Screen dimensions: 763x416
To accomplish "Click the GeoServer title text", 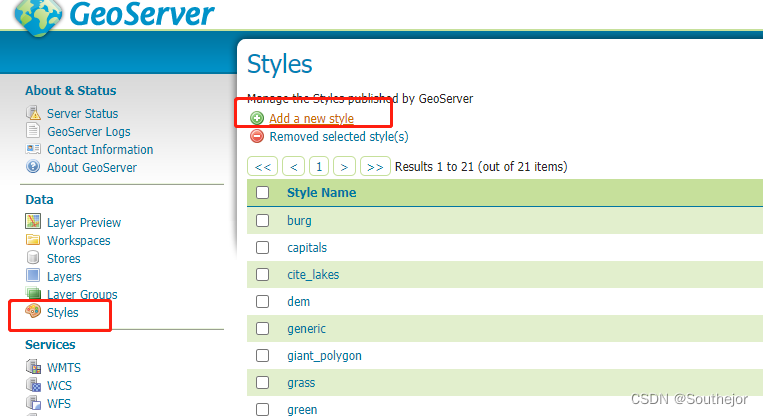I will (x=142, y=14).
